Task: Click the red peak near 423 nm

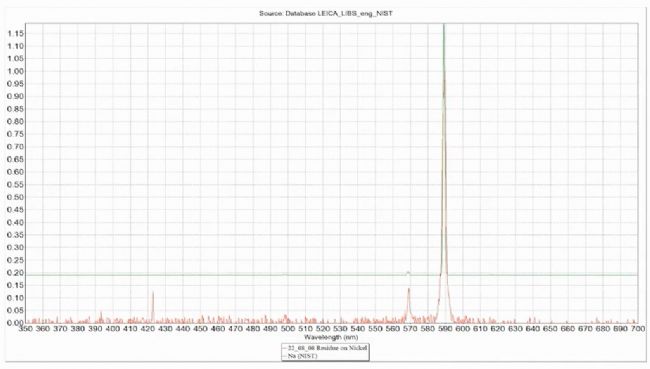Action: tap(153, 307)
